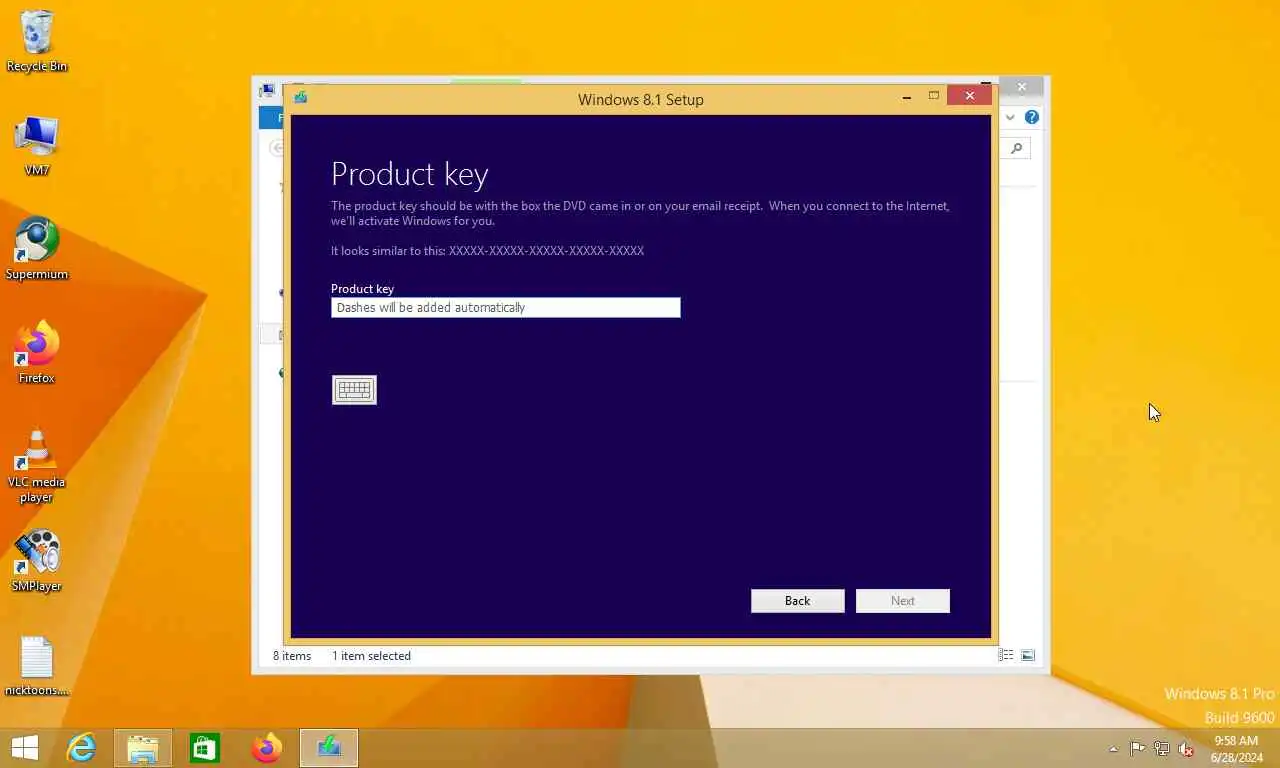Open the Action Center flag icon
The height and width of the screenshot is (768, 1280).
(x=1138, y=748)
